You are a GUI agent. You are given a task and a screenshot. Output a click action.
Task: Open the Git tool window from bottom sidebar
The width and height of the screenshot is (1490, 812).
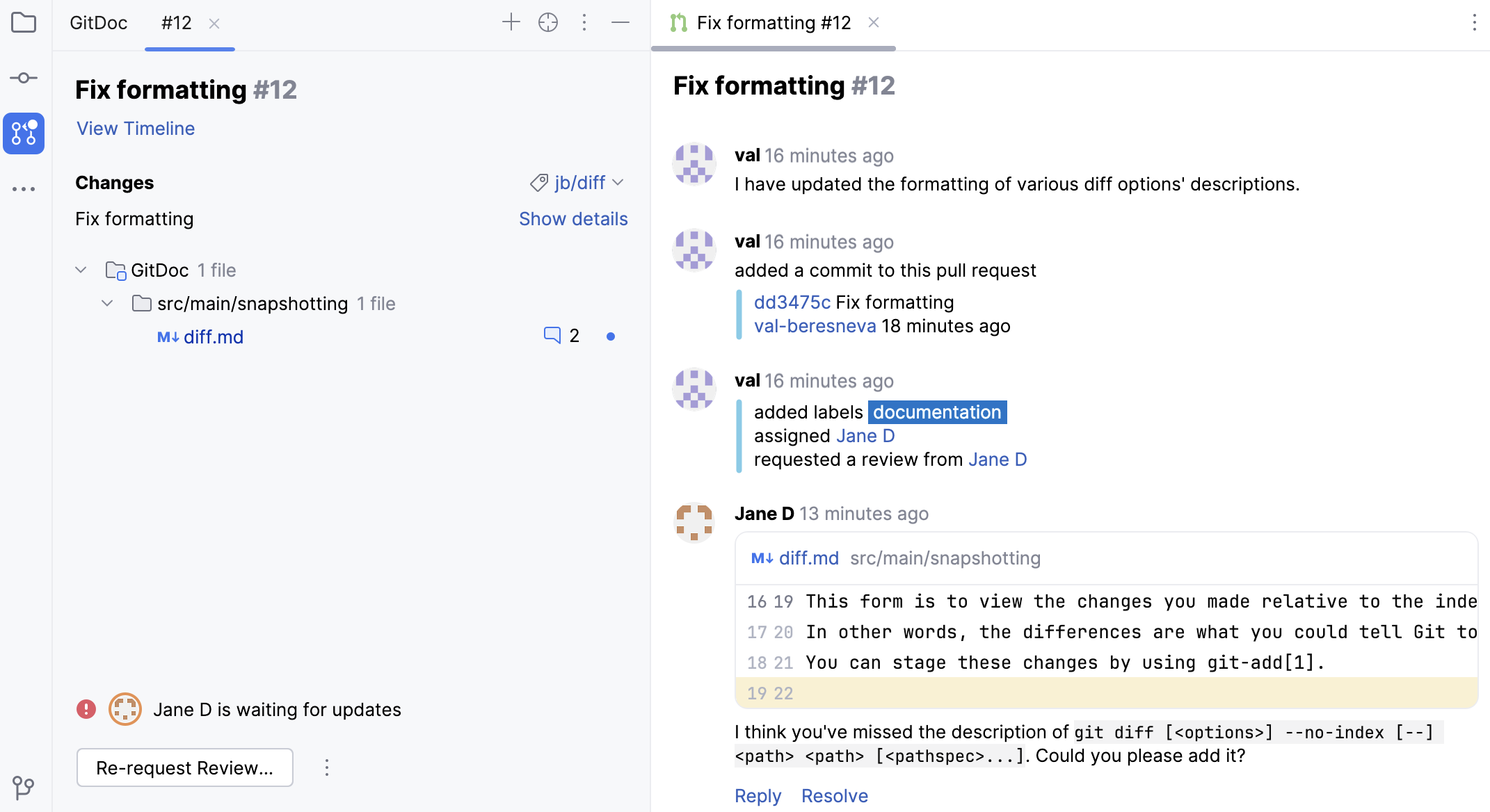24,788
